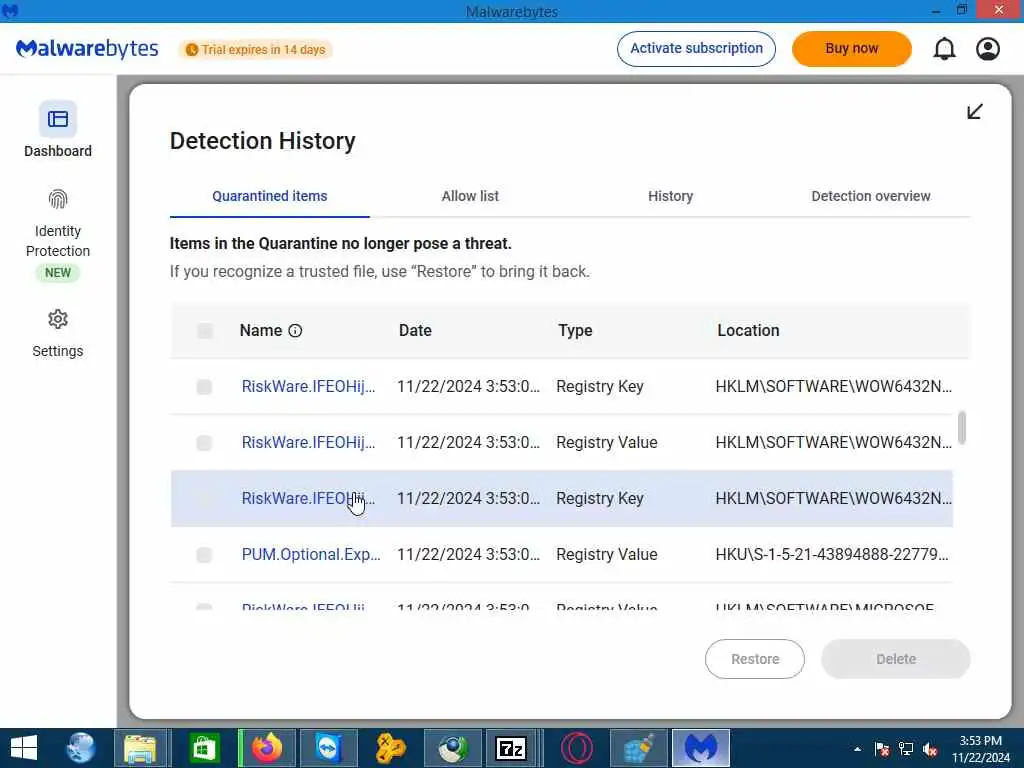Click the quarantine list scrollbar thumb
1024x768 pixels.
pyautogui.click(x=961, y=427)
